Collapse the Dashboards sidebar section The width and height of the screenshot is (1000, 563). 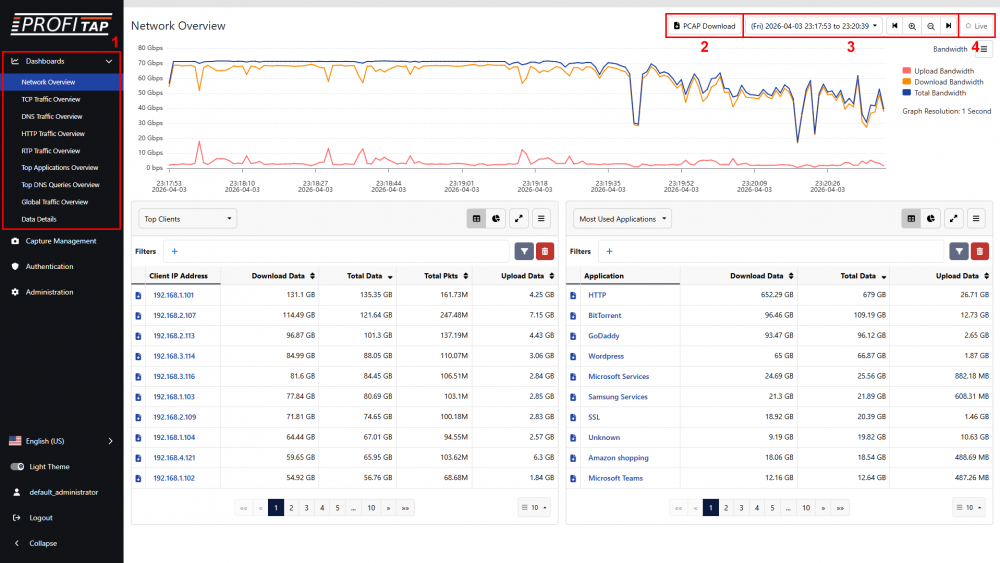pyautogui.click(x=108, y=61)
